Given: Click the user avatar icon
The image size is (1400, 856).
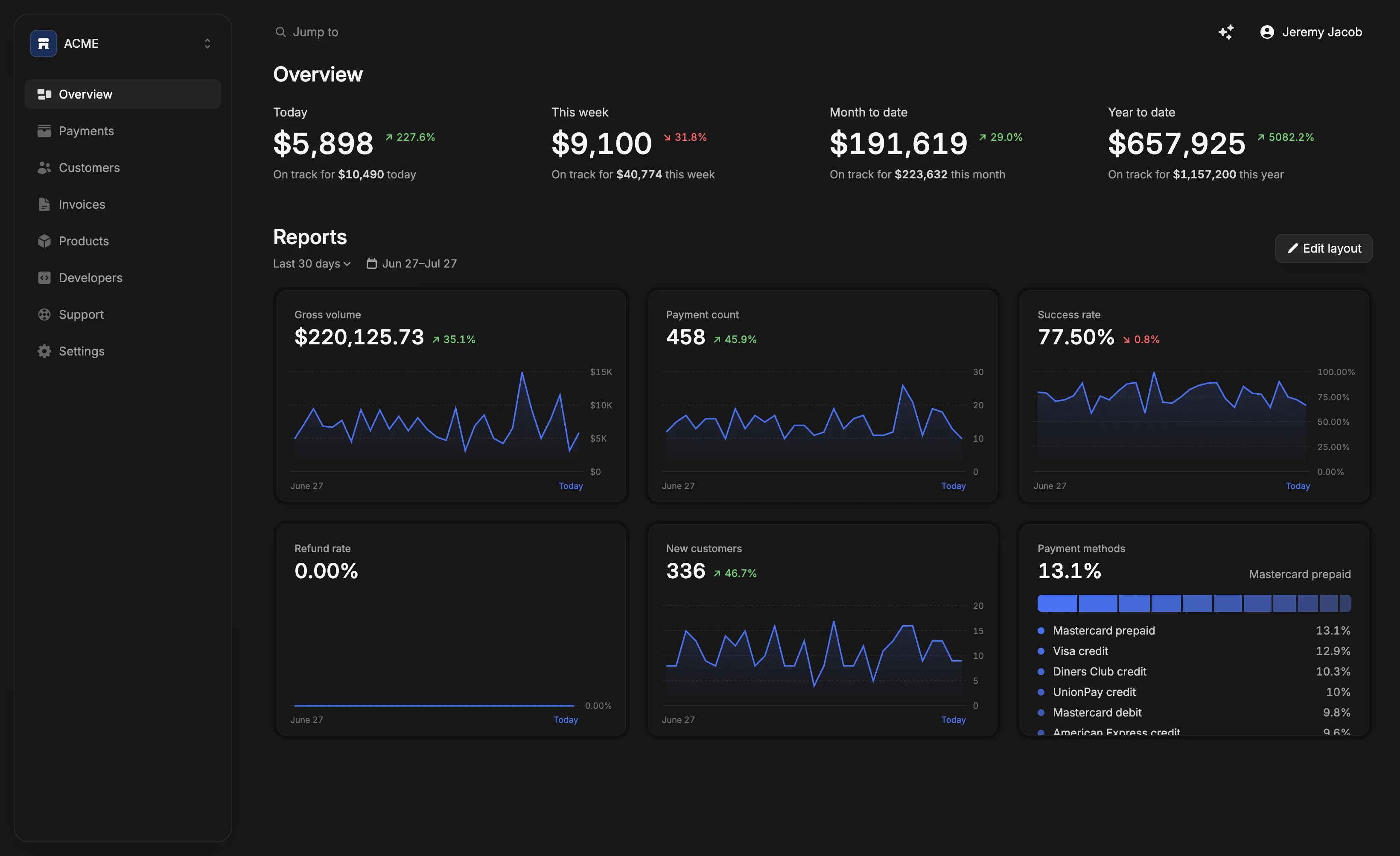Looking at the screenshot, I should pos(1266,32).
